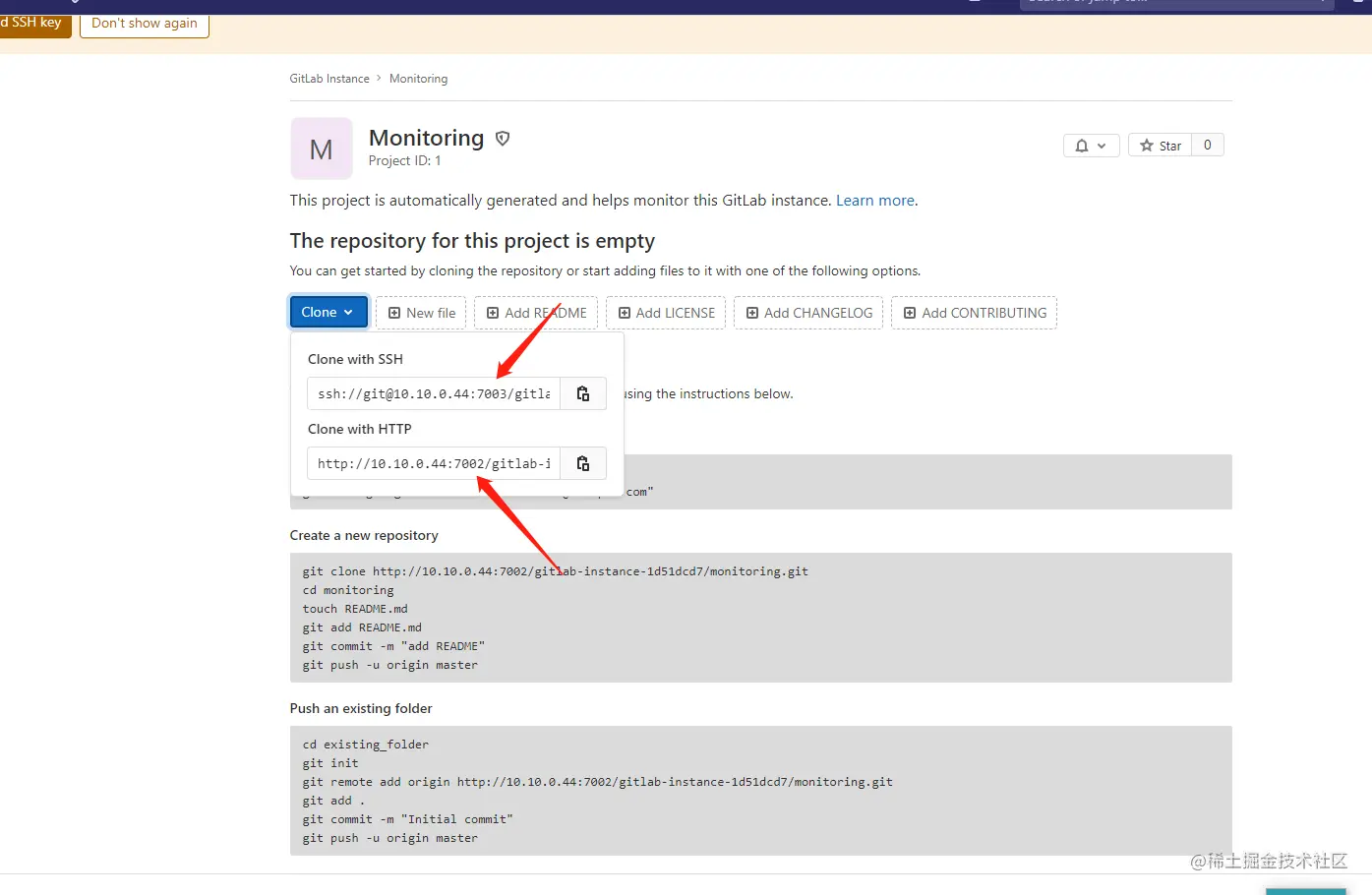The width and height of the screenshot is (1372, 895).
Task: Copy the HTTP clone URL
Action: 583,463
